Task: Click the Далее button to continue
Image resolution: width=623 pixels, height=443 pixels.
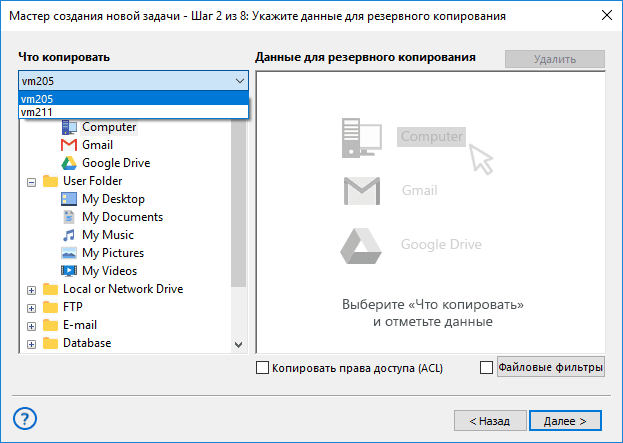Action: point(565,420)
